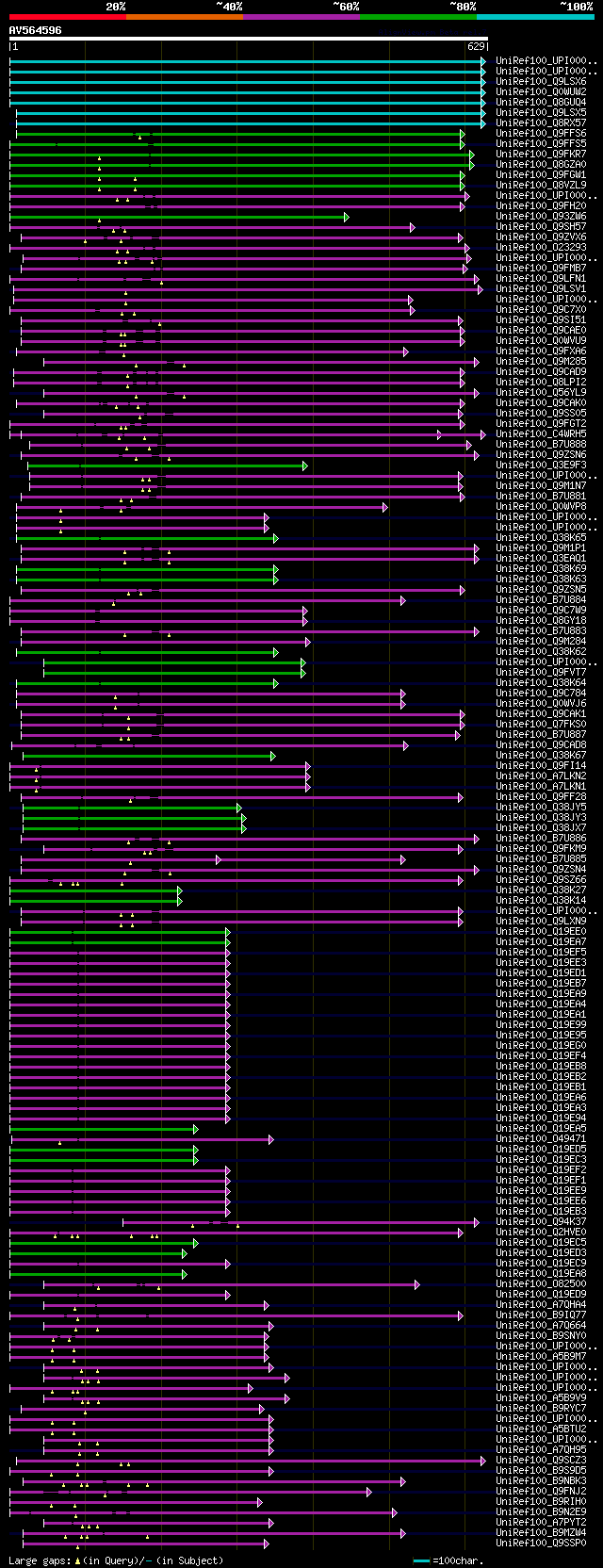603x1568 pixels.
Task: Open the UniRef100_Q9LSX6 hit label
Action: (x=541, y=82)
